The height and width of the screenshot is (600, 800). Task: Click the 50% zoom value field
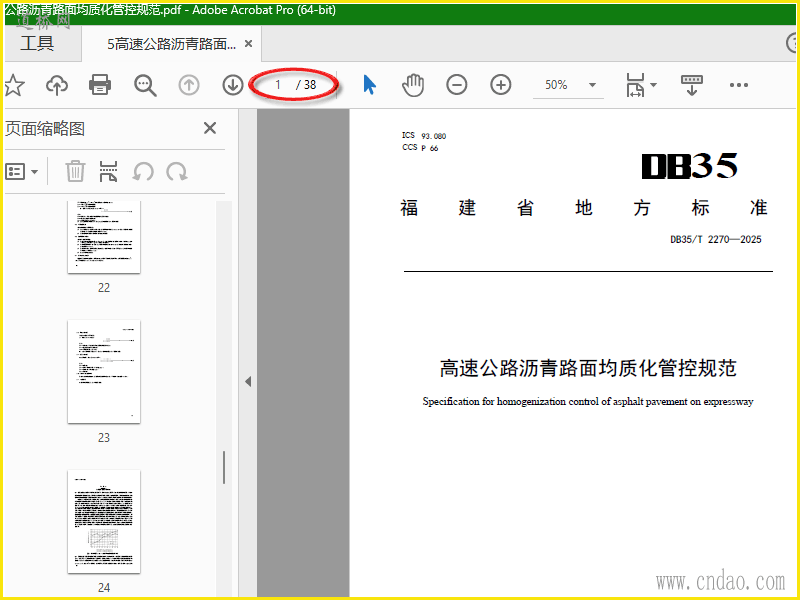tap(556, 85)
